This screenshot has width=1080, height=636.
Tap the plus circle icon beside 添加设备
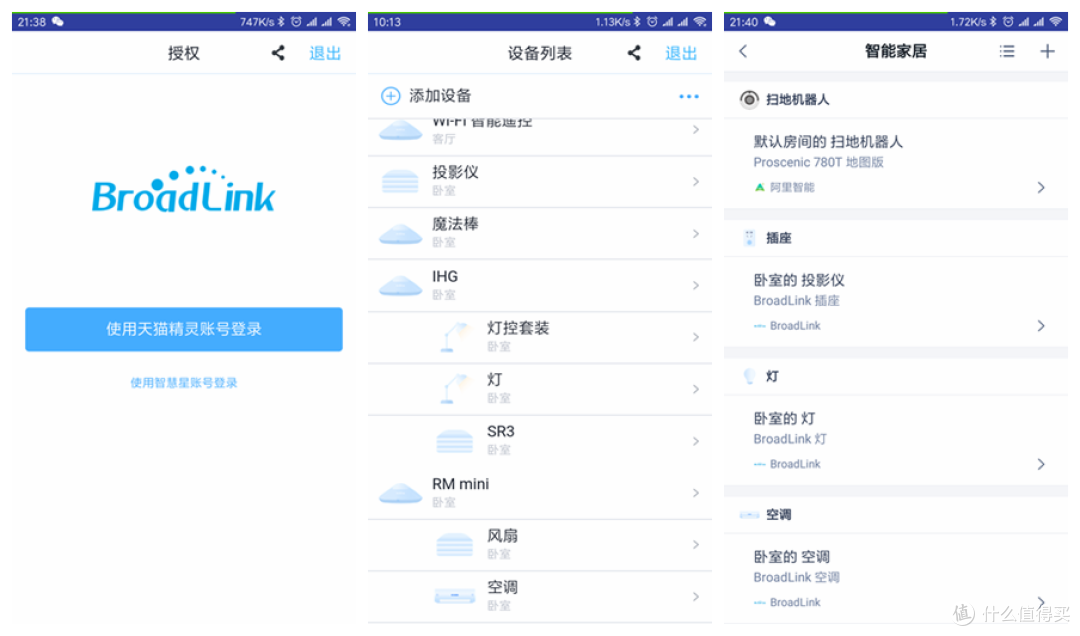point(391,96)
